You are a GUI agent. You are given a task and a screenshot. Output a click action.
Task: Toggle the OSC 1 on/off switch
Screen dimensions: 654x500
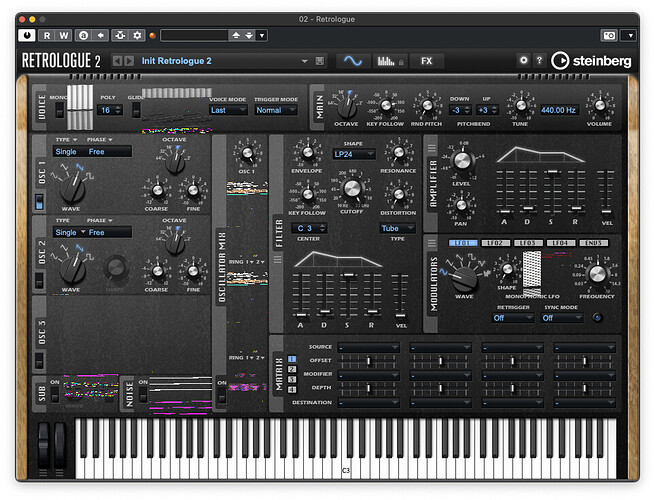pyautogui.click(x=39, y=201)
